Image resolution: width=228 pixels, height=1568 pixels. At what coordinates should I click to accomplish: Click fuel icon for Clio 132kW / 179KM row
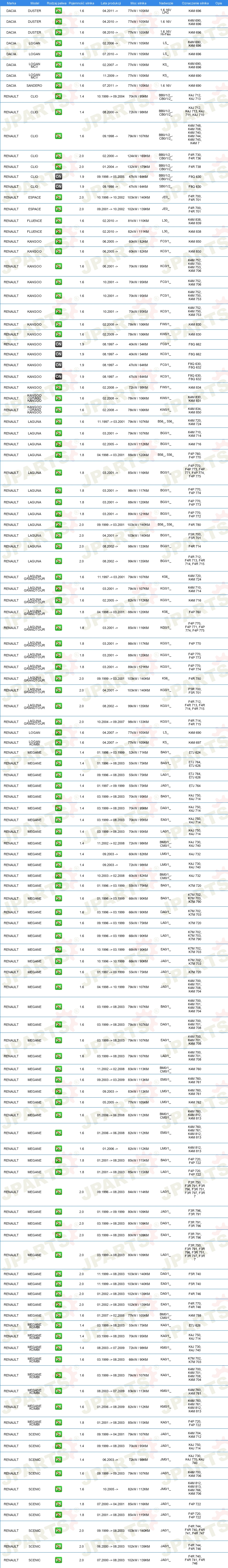click(58, 167)
